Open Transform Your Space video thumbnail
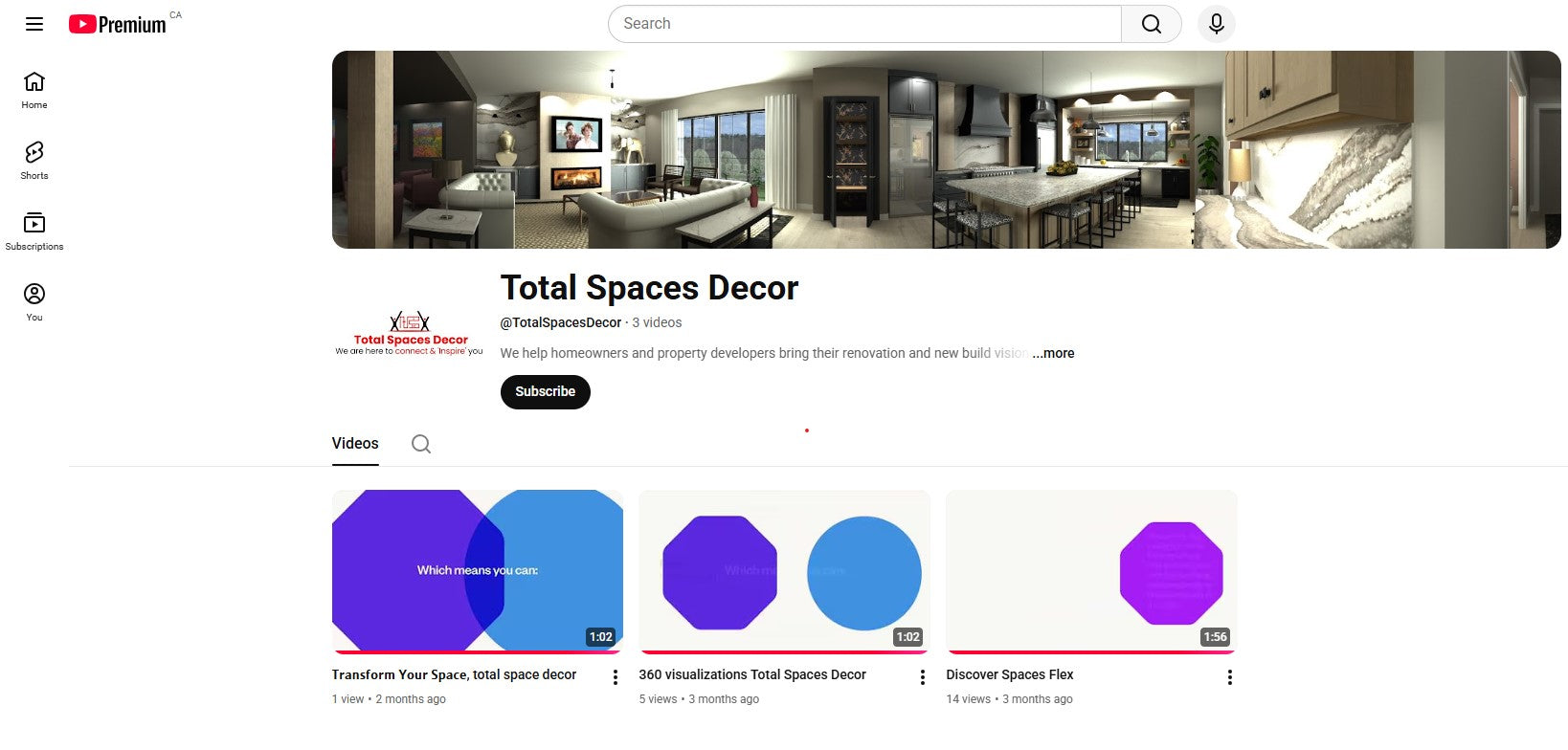 point(477,571)
